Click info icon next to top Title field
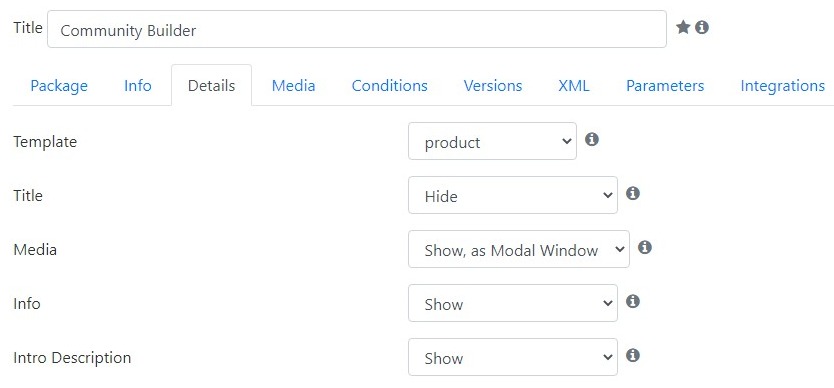 point(702,27)
